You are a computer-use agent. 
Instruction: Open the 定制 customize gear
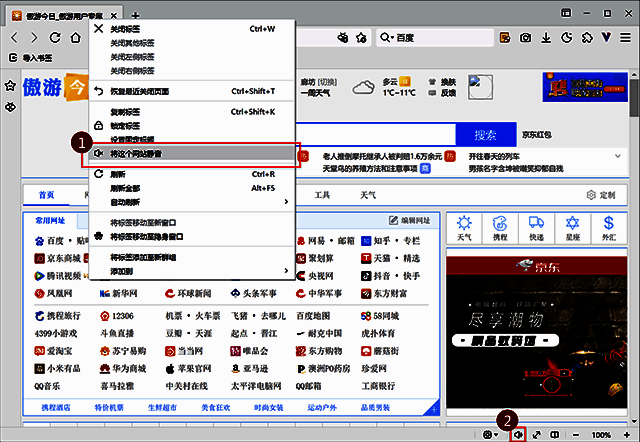coord(601,195)
